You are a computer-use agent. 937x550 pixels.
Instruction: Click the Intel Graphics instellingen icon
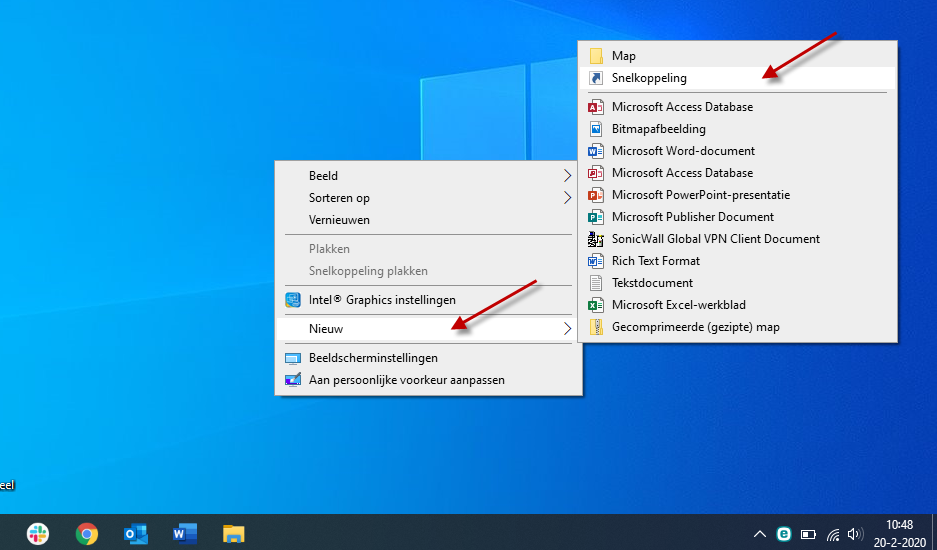293,300
